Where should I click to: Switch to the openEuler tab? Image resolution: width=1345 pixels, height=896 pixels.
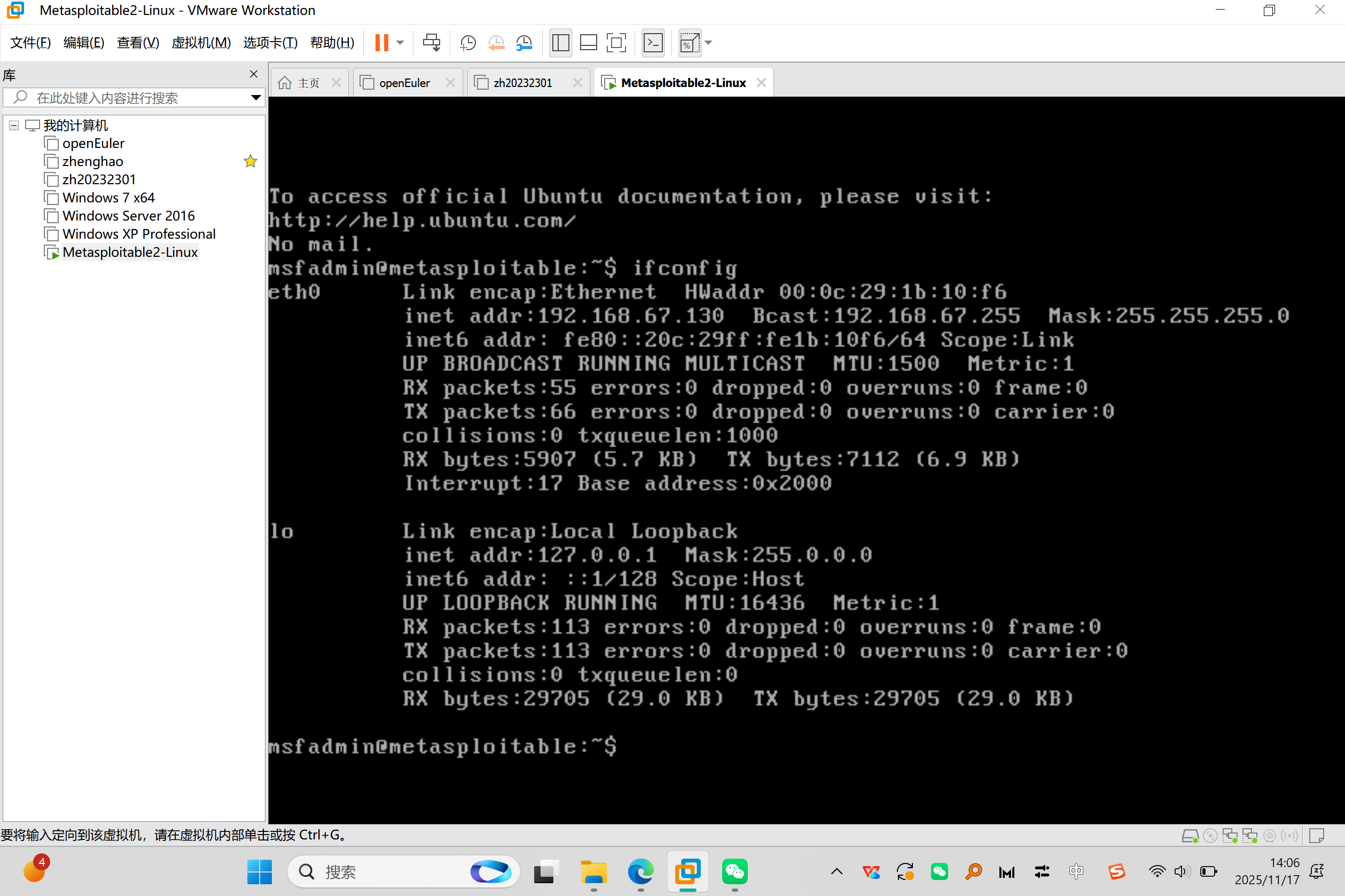point(404,83)
